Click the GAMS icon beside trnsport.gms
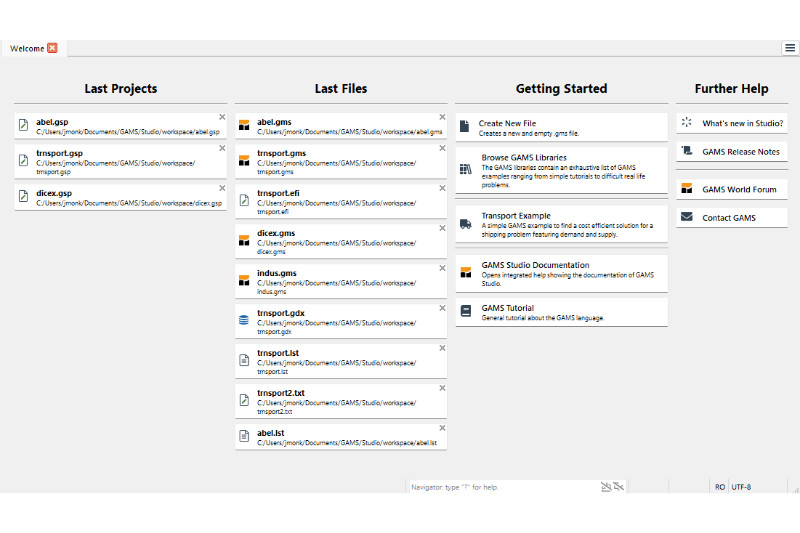800x533 pixels. click(244, 160)
